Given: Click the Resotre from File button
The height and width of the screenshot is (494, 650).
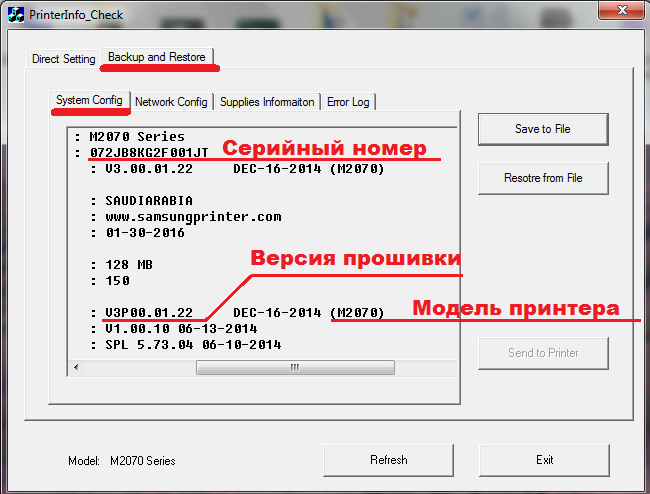Looking at the screenshot, I should tap(543, 178).
